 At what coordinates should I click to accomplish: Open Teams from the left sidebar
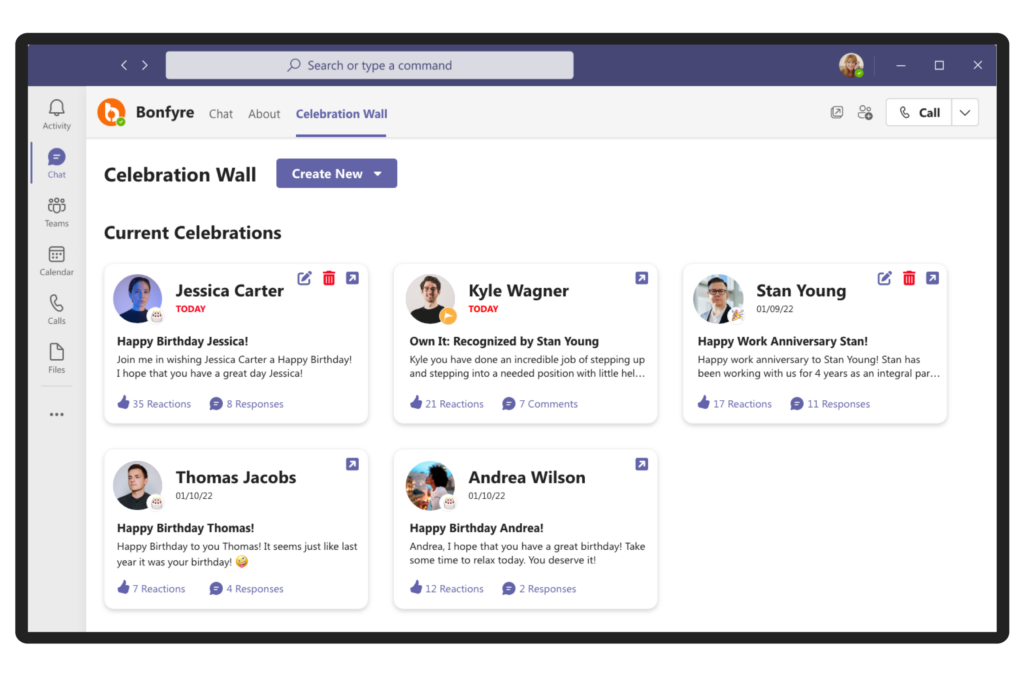(x=57, y=211)
